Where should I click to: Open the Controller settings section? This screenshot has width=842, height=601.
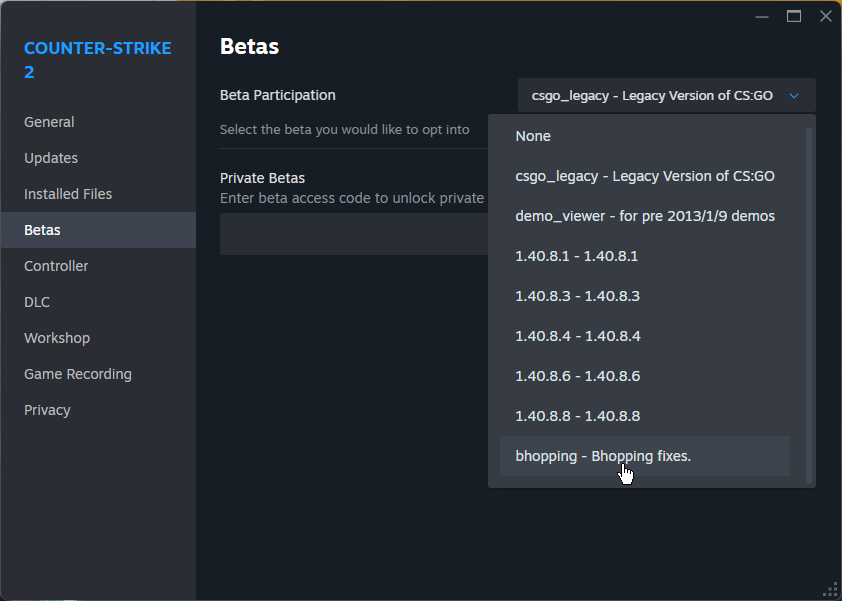(98, 266)
